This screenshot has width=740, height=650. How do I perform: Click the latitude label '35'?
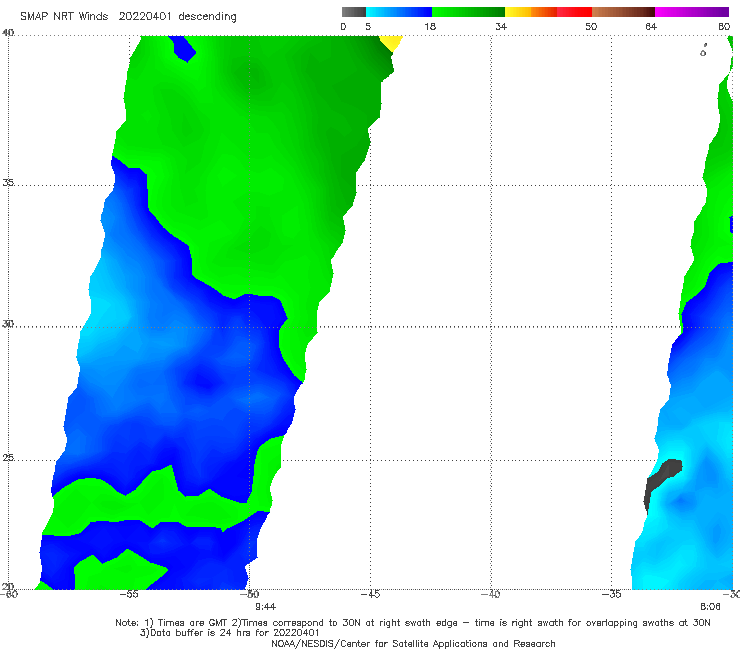click(8, 182)
